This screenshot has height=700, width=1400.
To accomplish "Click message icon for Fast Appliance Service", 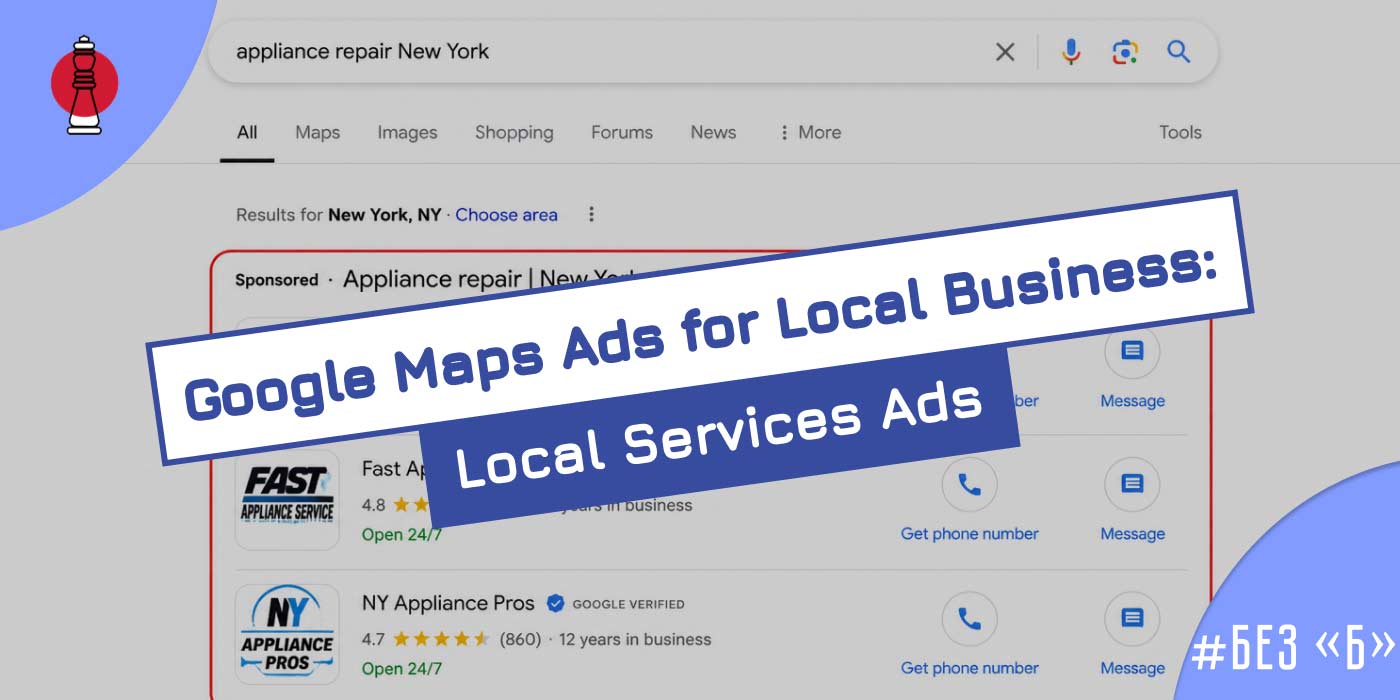I will point(1132,485).
